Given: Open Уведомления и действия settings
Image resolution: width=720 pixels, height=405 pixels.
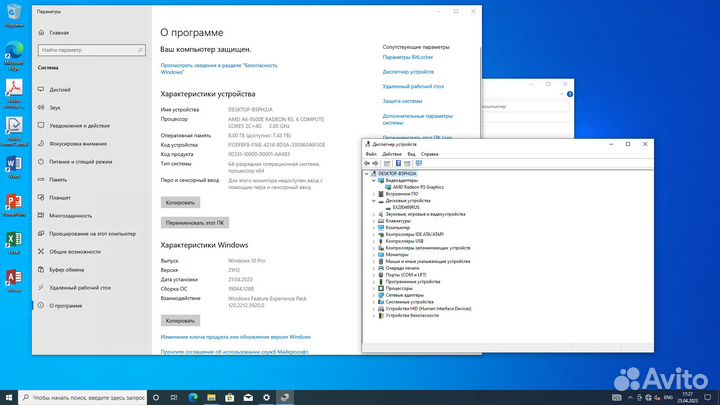Looking at the screenshot, I should (79, 125).
